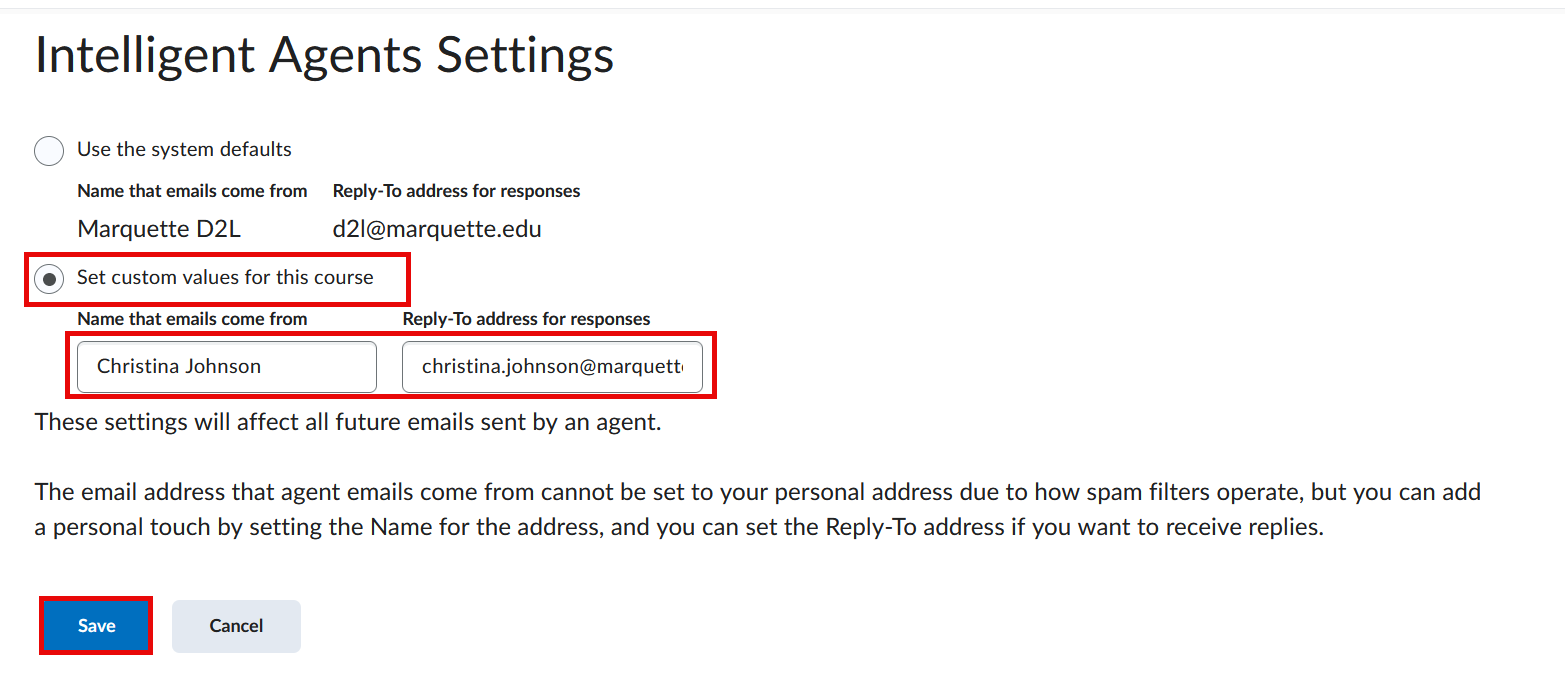Focus the Christina Johnson name input field
The image size is (1565, 687).
pos(226,367)
